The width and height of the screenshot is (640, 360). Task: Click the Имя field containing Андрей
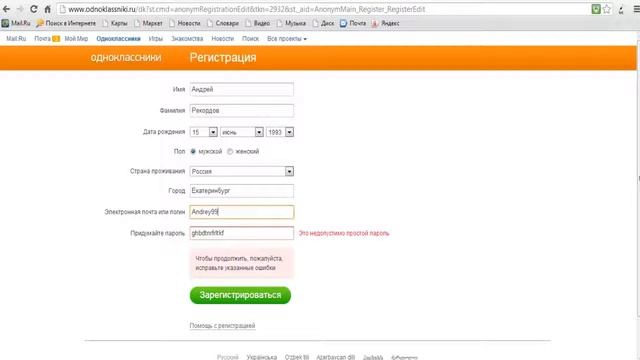[242, 89]
